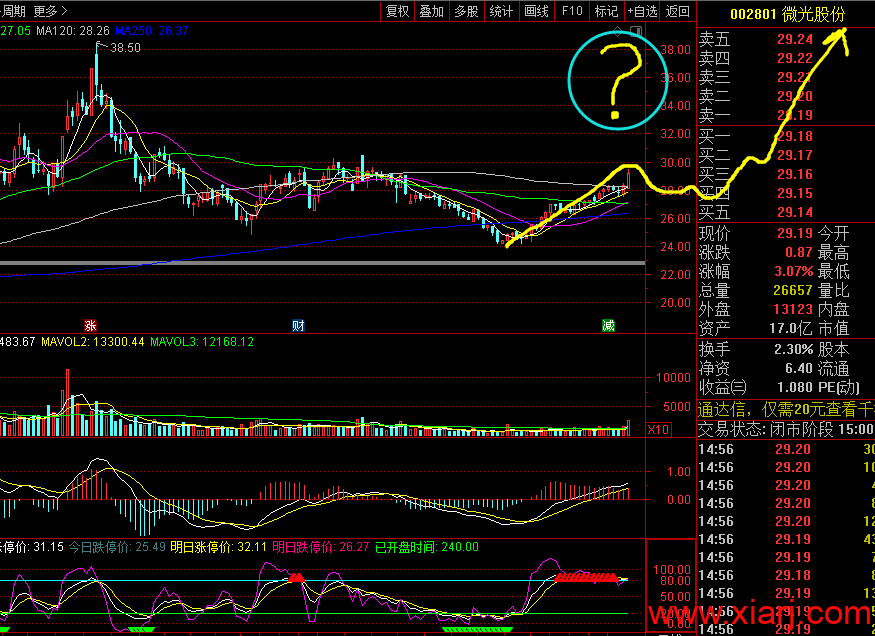Viewport: 875px width, 636px height.
Task: Click the 38.50 high price label
Action: (126, 48)
